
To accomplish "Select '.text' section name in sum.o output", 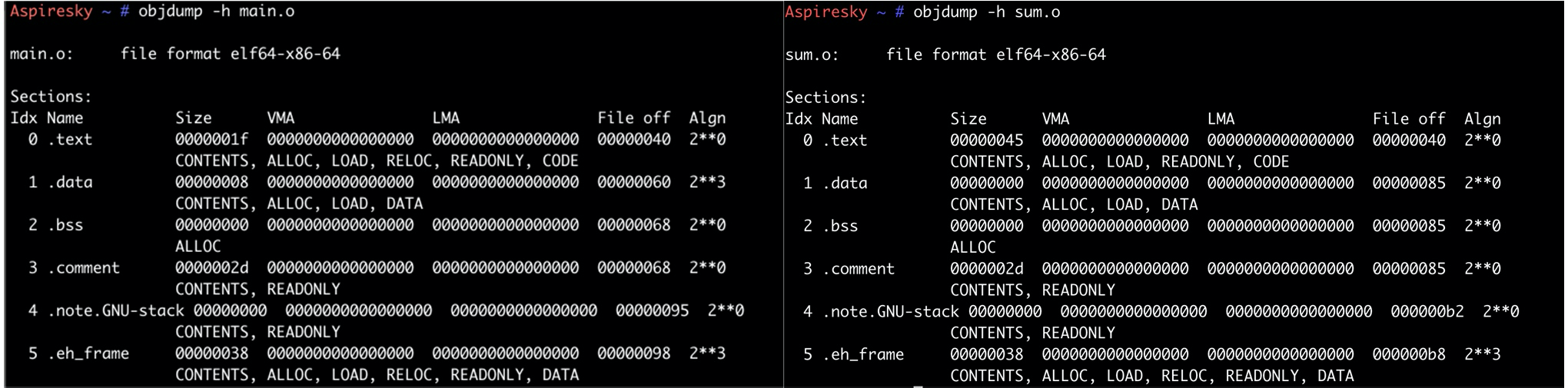I will click(x=844, y=141).
